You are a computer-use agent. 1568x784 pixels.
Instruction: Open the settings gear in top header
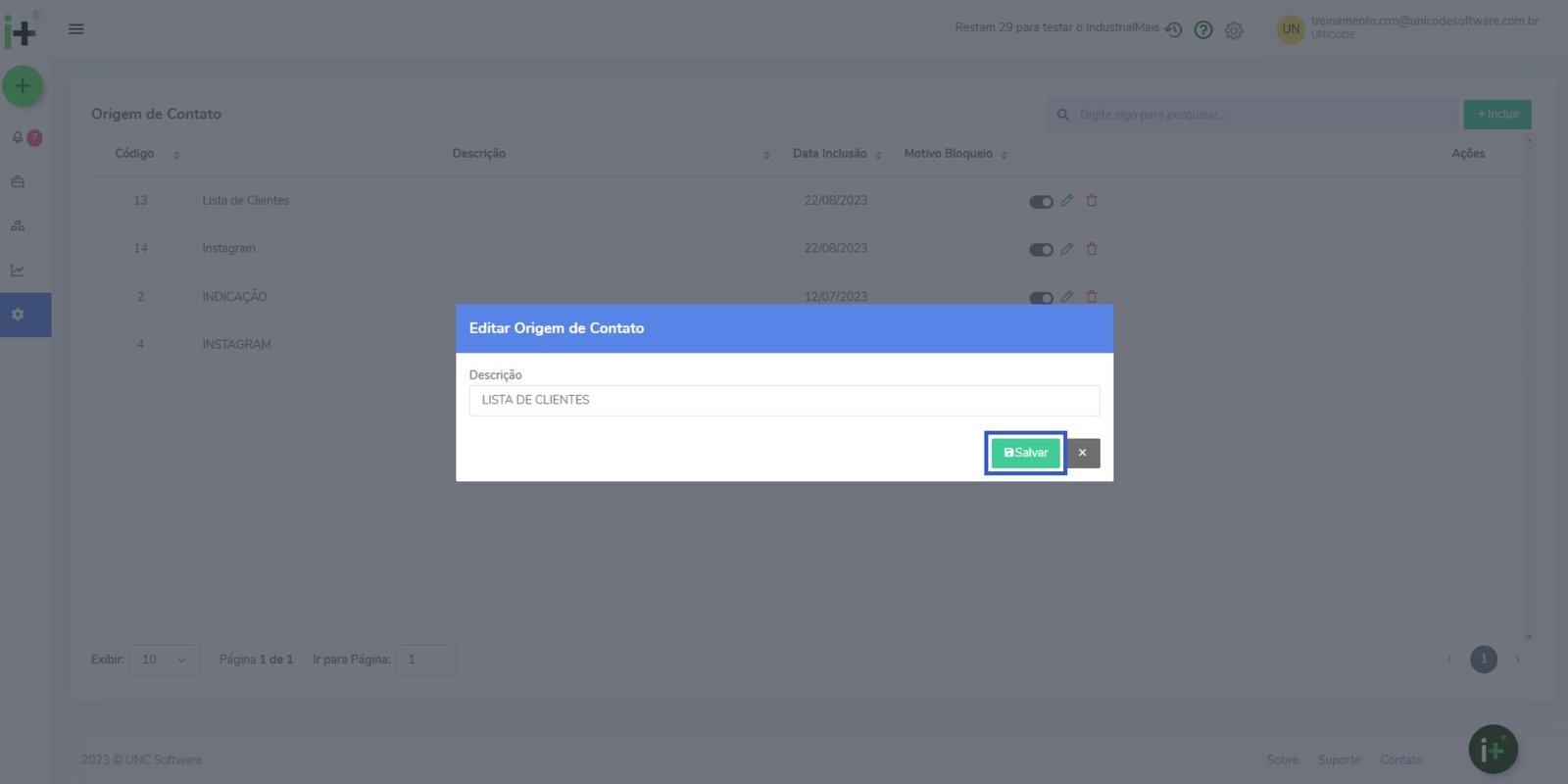tap(1234, 30)
